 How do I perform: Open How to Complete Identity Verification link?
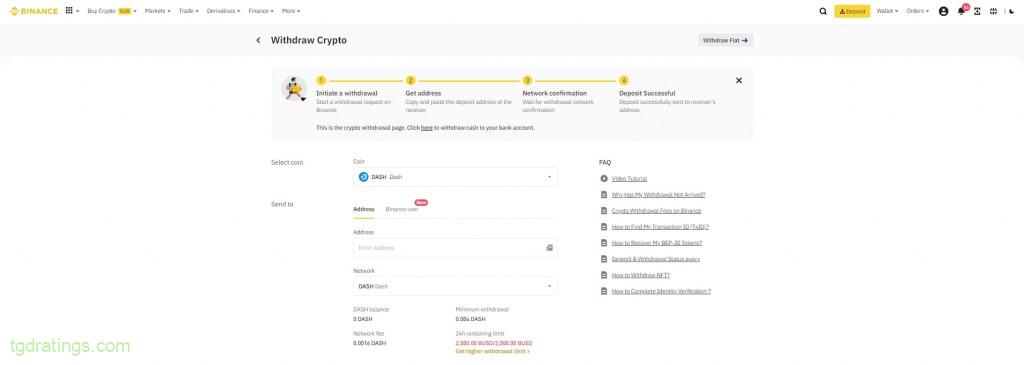[662, 291]
